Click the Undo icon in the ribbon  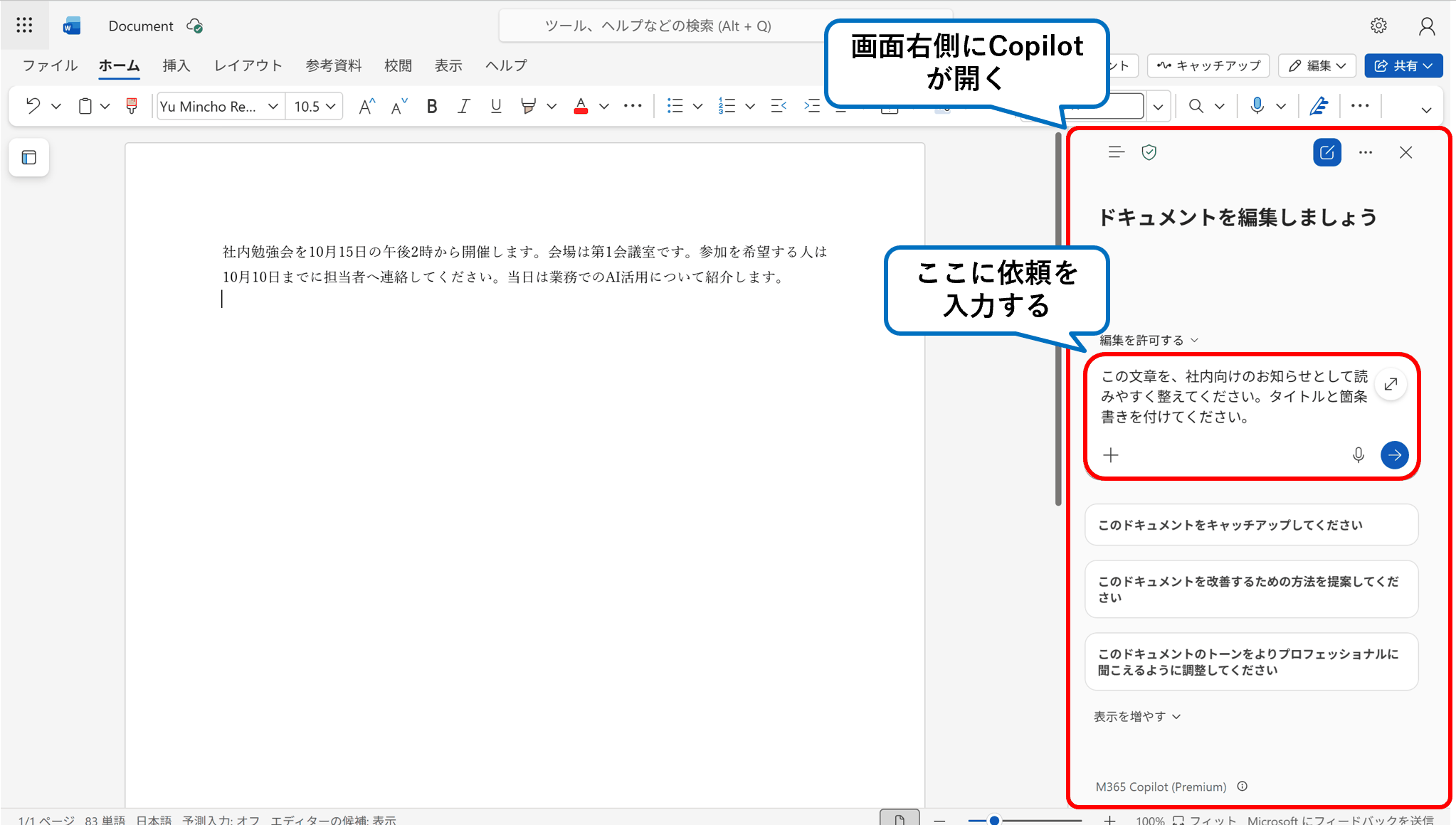coord(32,106)
